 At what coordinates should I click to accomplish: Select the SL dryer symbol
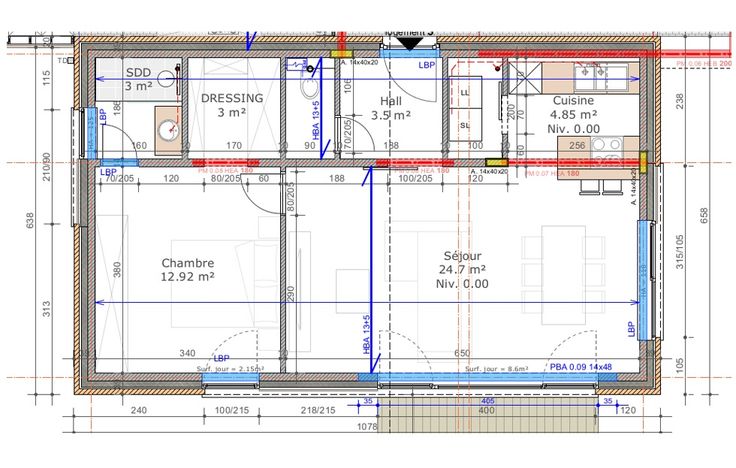pos(466,126)
